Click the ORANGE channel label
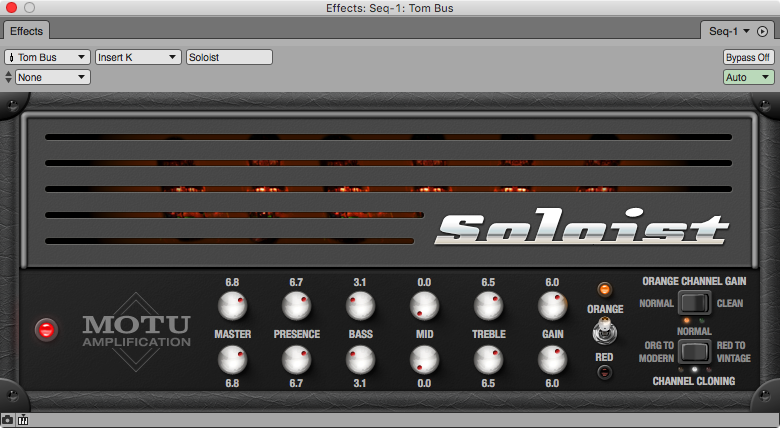780x428 pixels. [605, 309]
